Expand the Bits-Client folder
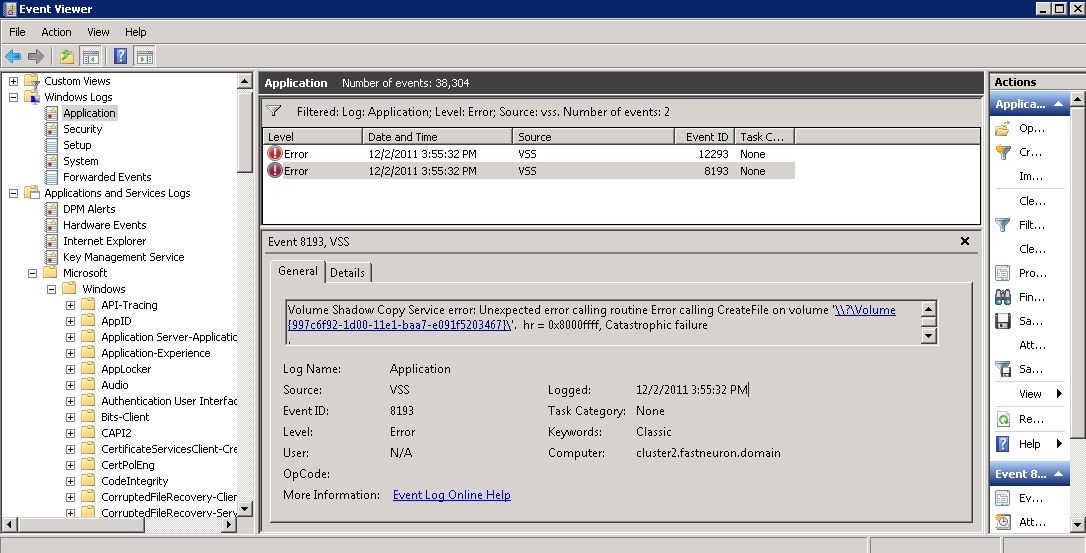Image resolution: width=1086 pixels, height=553 pixels. click(70, 416)
